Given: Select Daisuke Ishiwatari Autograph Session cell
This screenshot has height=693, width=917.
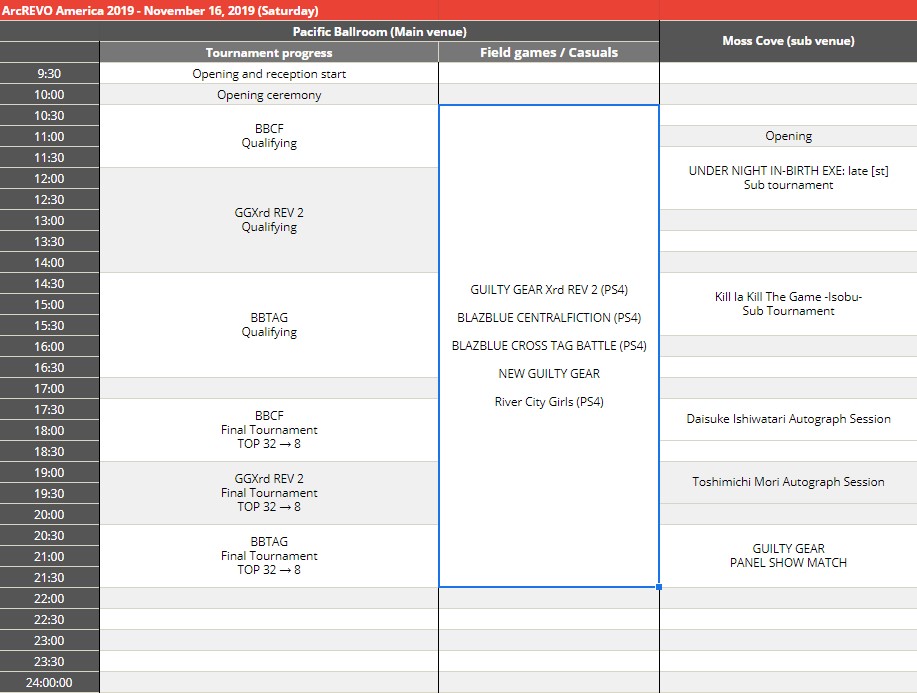Looking at the screenshot, I should pyautogui.click(x=788, y=420).
